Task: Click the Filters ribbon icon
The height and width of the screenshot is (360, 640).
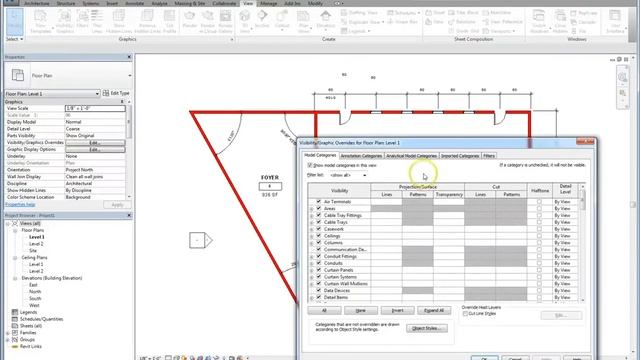Action: point(82,21)
